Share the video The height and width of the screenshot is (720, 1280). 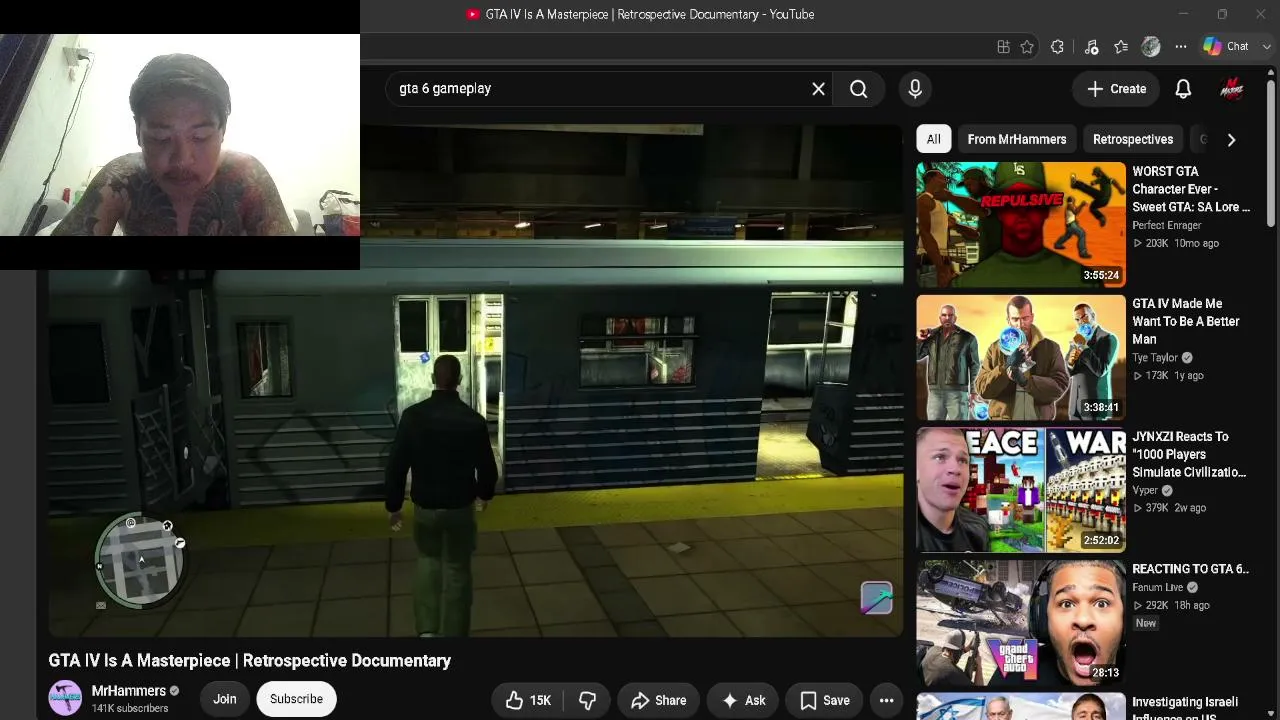click(658, 700)
